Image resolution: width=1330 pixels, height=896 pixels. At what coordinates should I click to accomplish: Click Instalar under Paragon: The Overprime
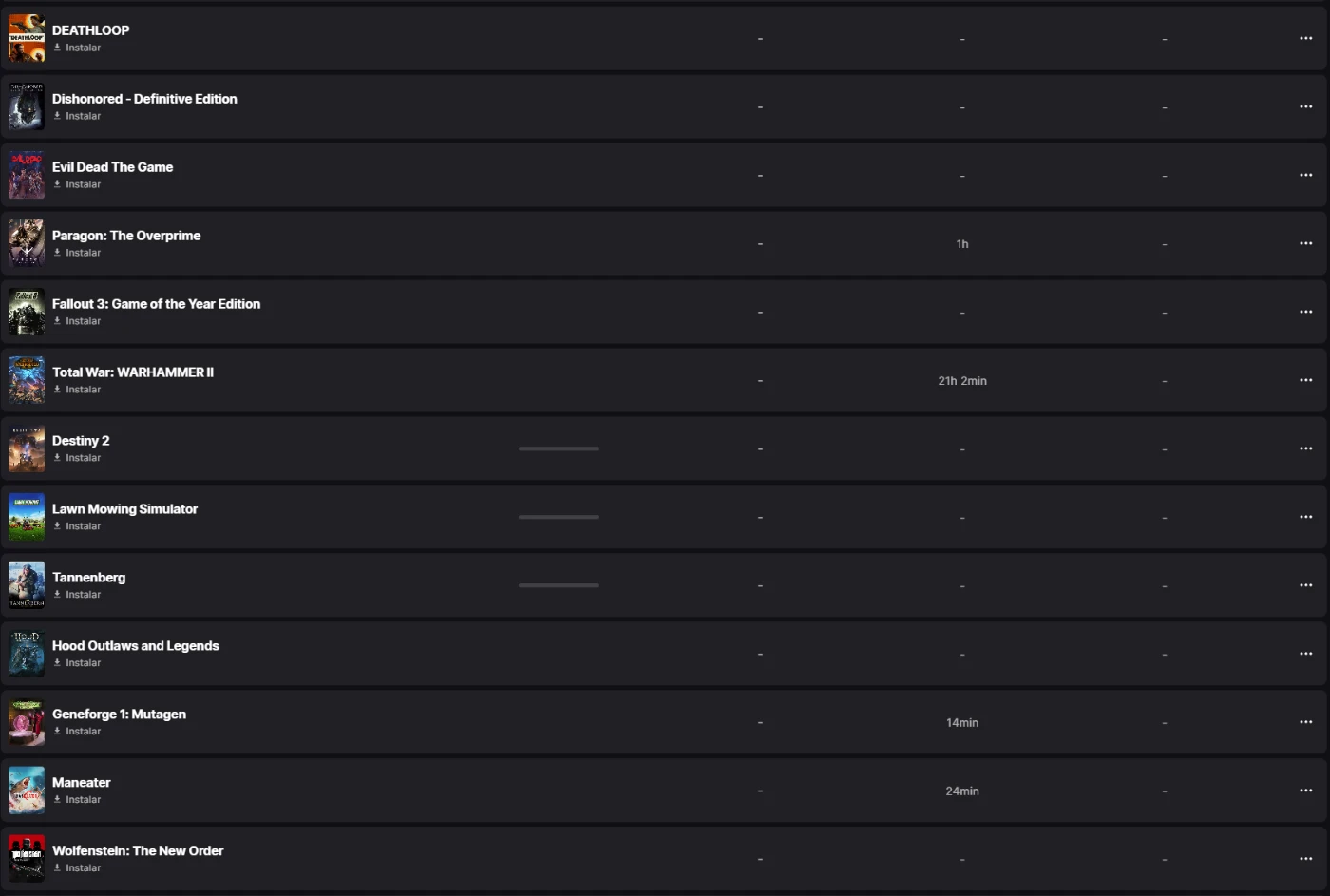82,253
